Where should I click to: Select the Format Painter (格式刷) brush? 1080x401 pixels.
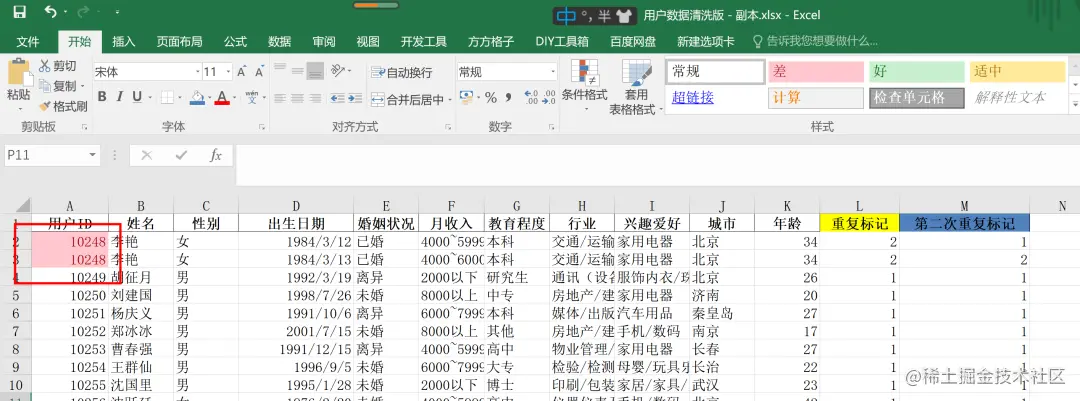(x=45, y=106)
